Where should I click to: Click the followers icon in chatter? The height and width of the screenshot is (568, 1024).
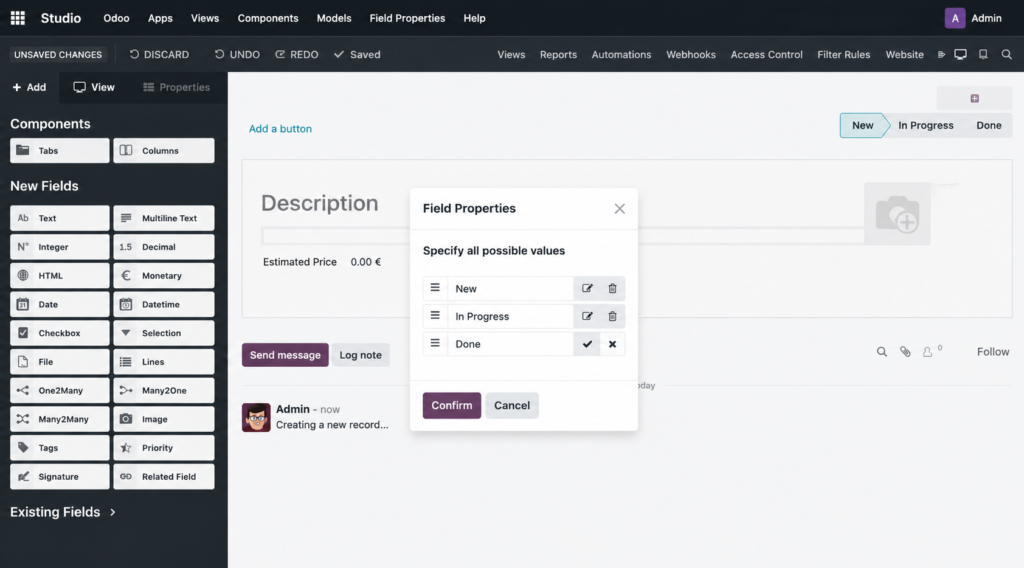click(927, 352)
